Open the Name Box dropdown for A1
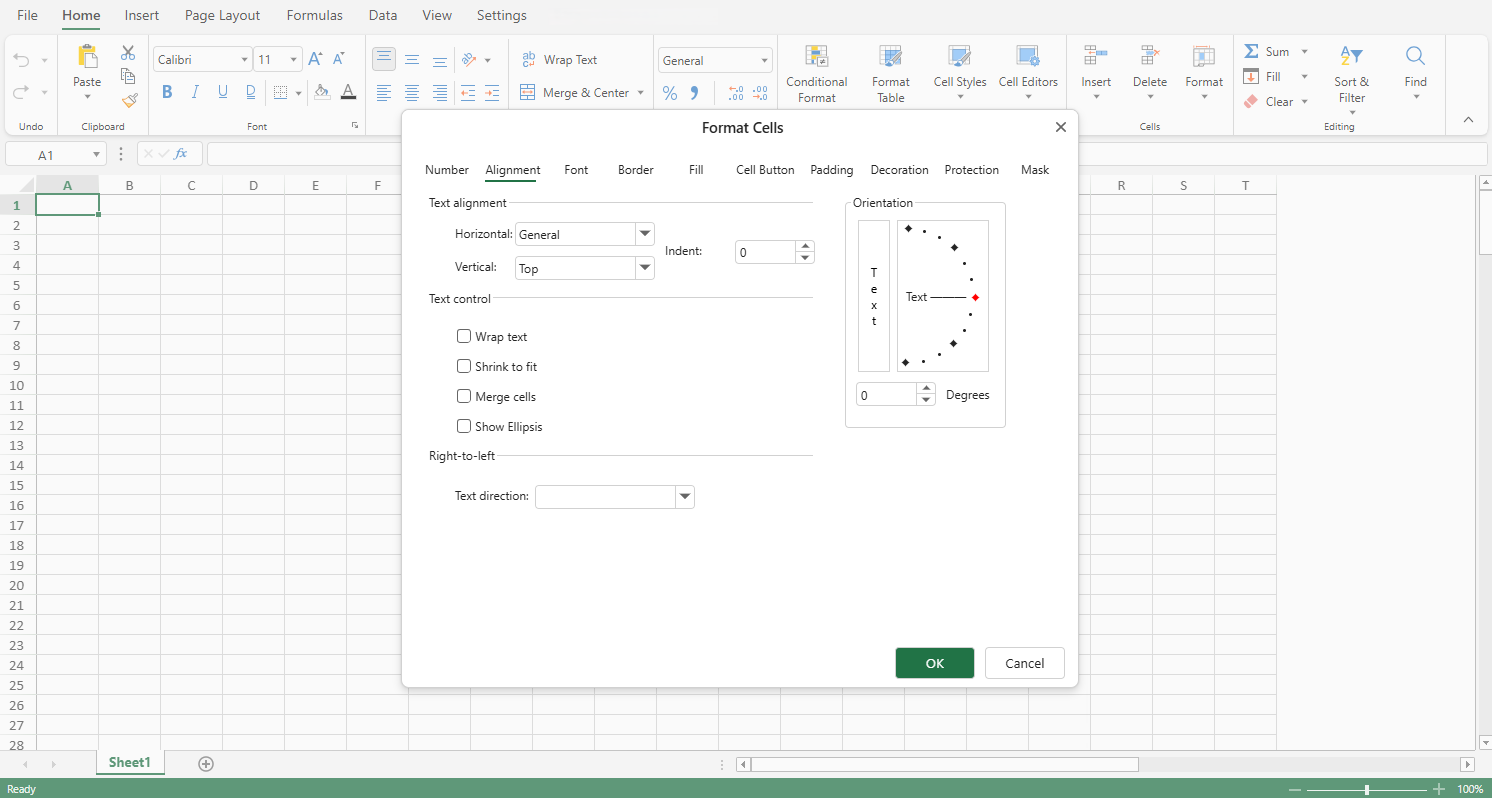Screen dimensions: 1492x798 click(97, 155)
